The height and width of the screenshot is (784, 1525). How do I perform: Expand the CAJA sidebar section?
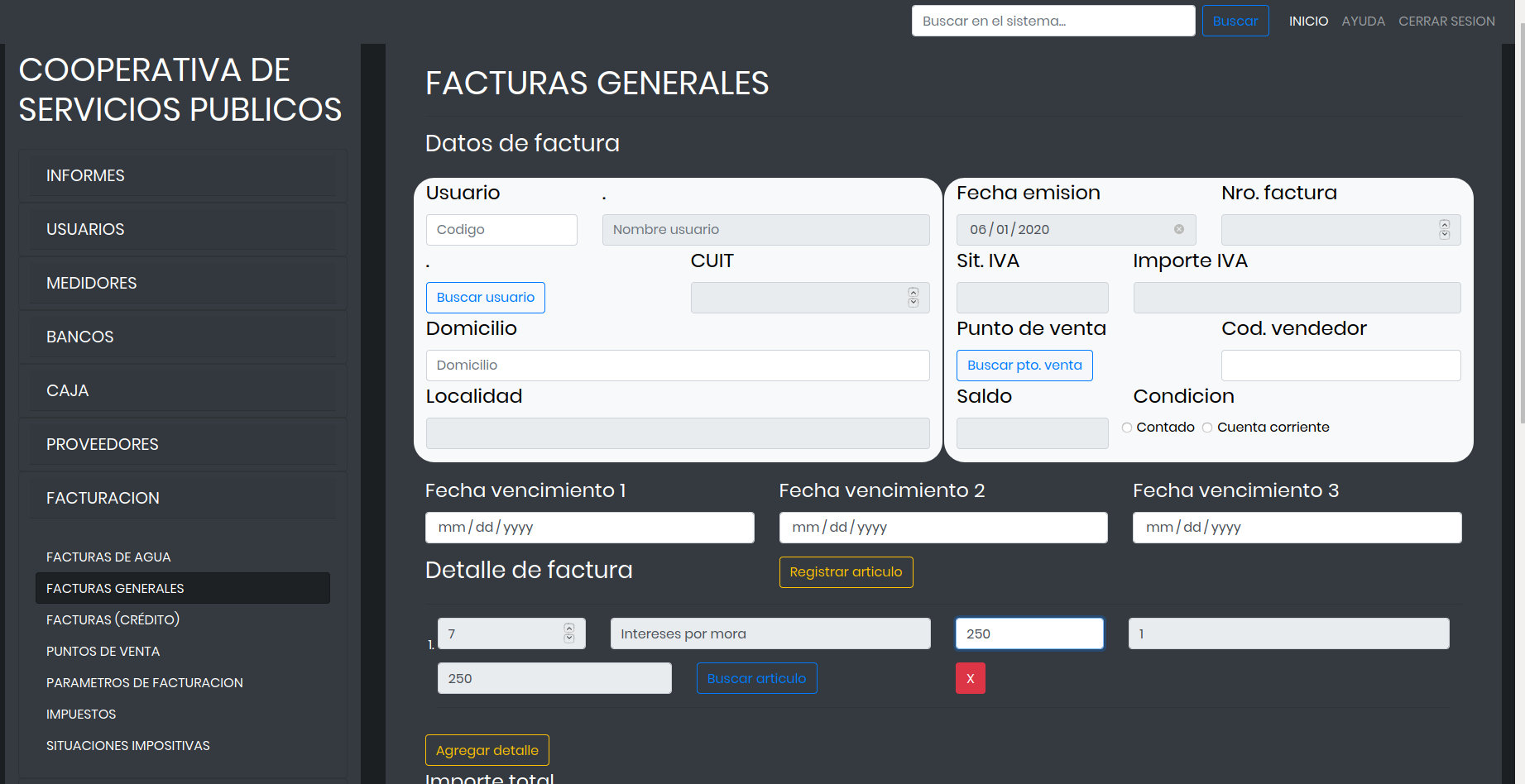(x=183, y=390)
